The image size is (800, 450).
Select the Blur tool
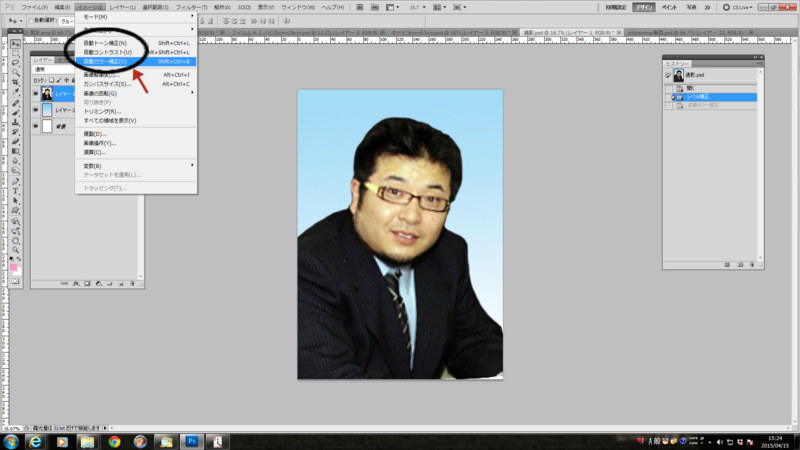click(15, 161)
